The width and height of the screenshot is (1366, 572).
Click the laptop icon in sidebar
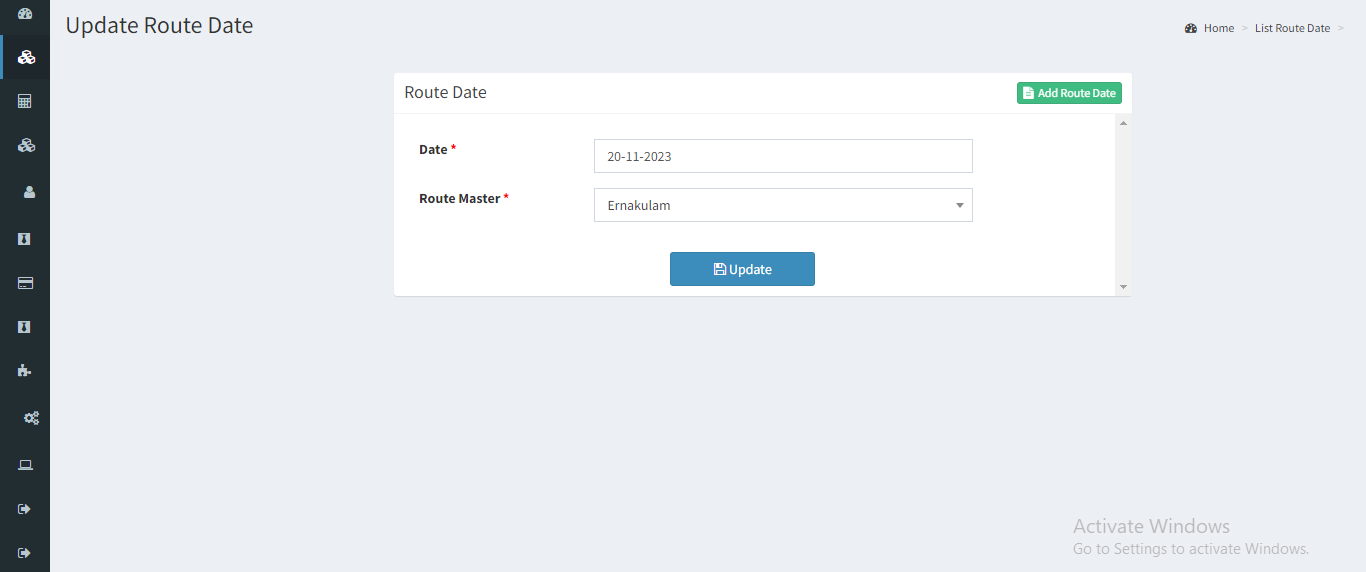pos(26,465)
